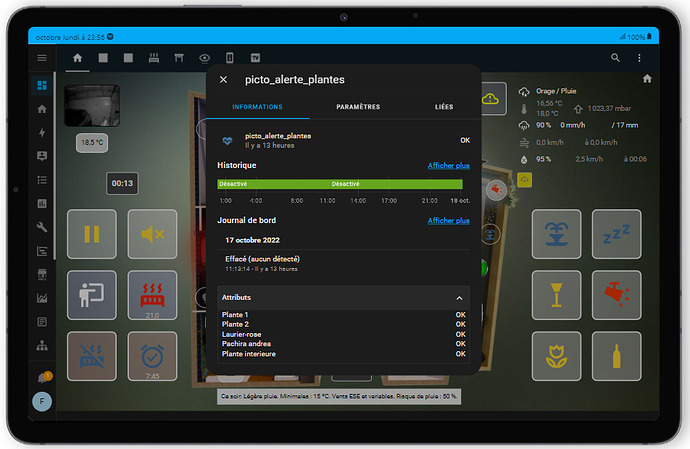Click the green Désactivé history timeline bar
Image resolution: width=690 pixels, height=449 pixels.
(x=344, y=184)
